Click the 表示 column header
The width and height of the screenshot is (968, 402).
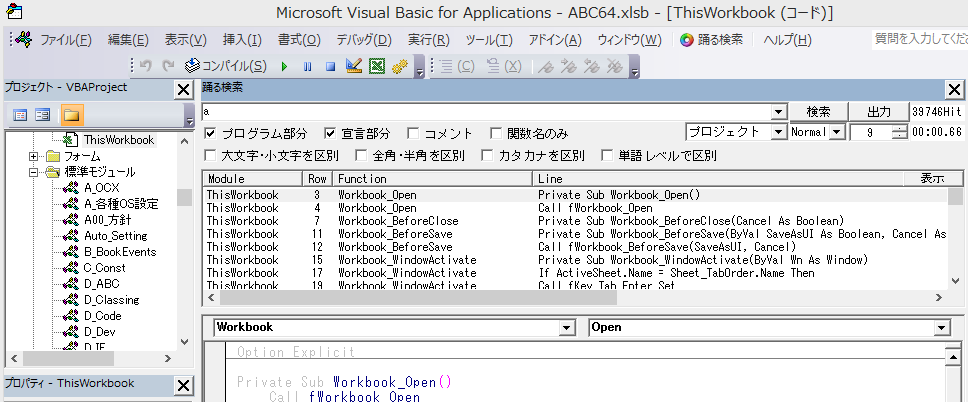tap(933, 179)
